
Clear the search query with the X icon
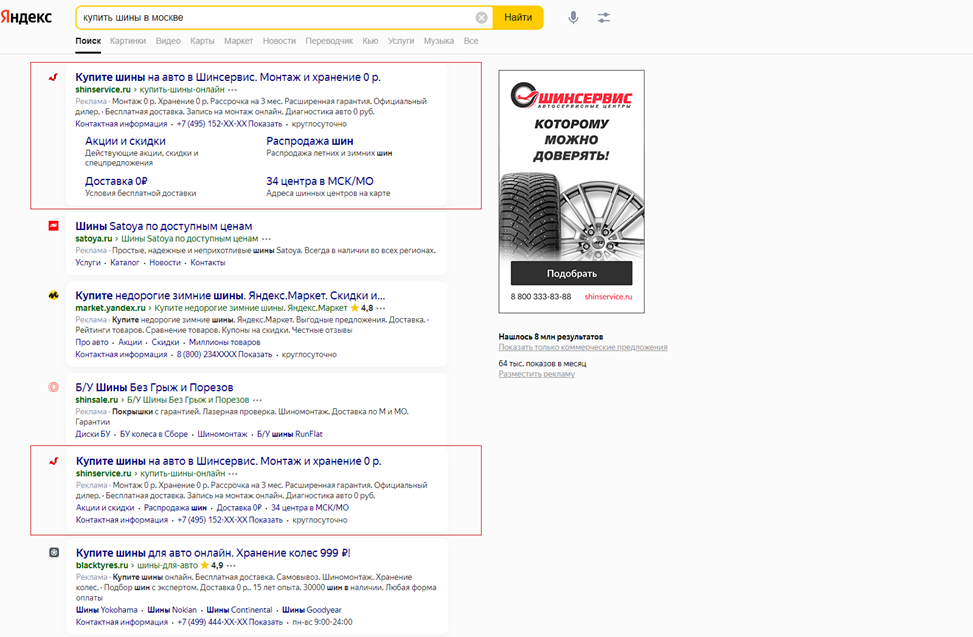tap(481, 18)
